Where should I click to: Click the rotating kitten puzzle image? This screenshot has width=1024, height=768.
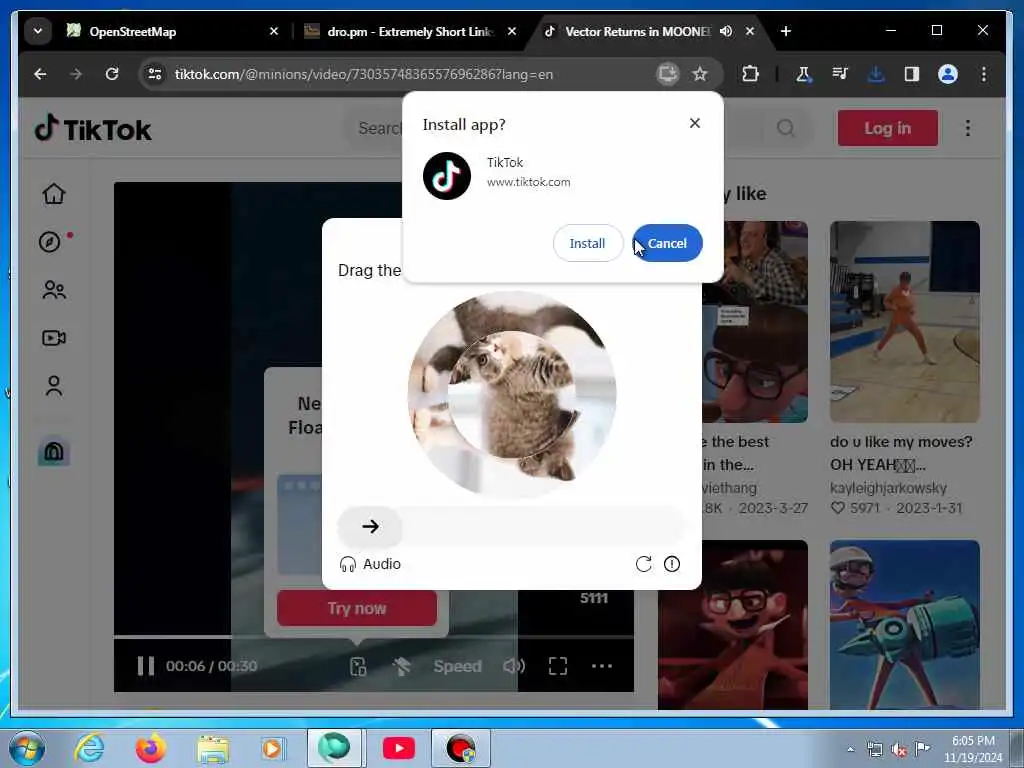(x=512, y=394)
